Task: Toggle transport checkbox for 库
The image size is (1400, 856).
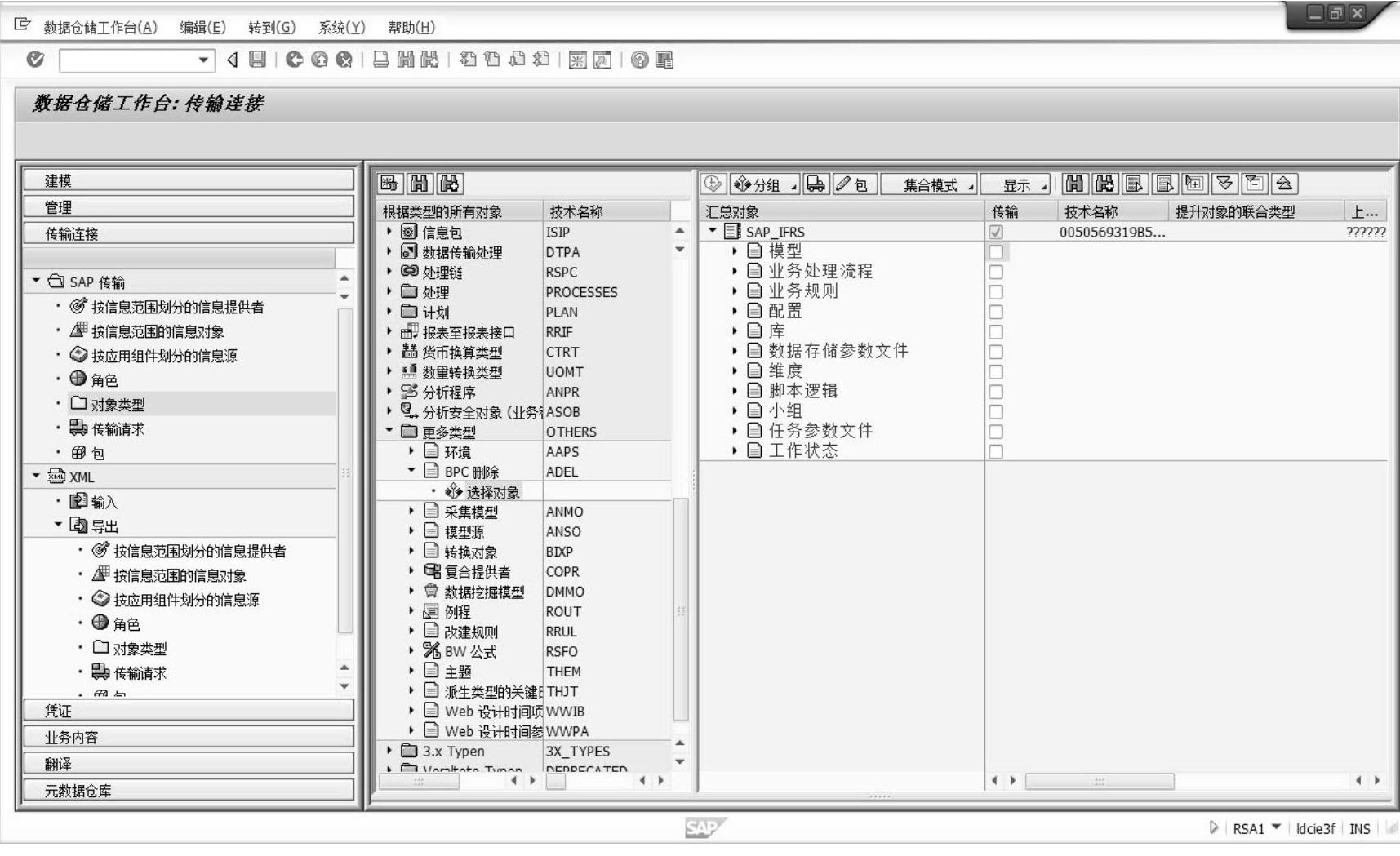Action: 996,332
